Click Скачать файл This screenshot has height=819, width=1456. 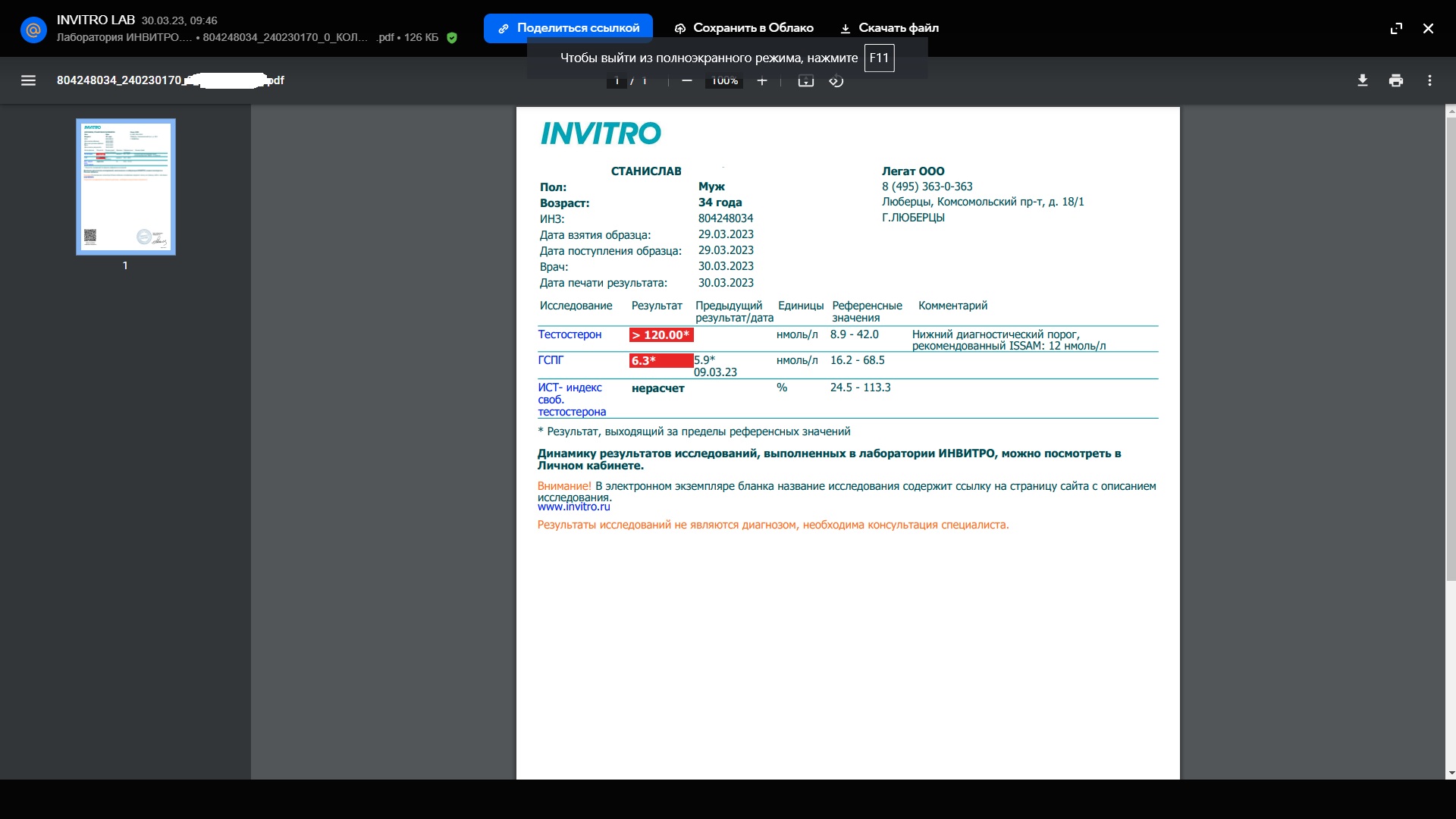coord(890,28)
